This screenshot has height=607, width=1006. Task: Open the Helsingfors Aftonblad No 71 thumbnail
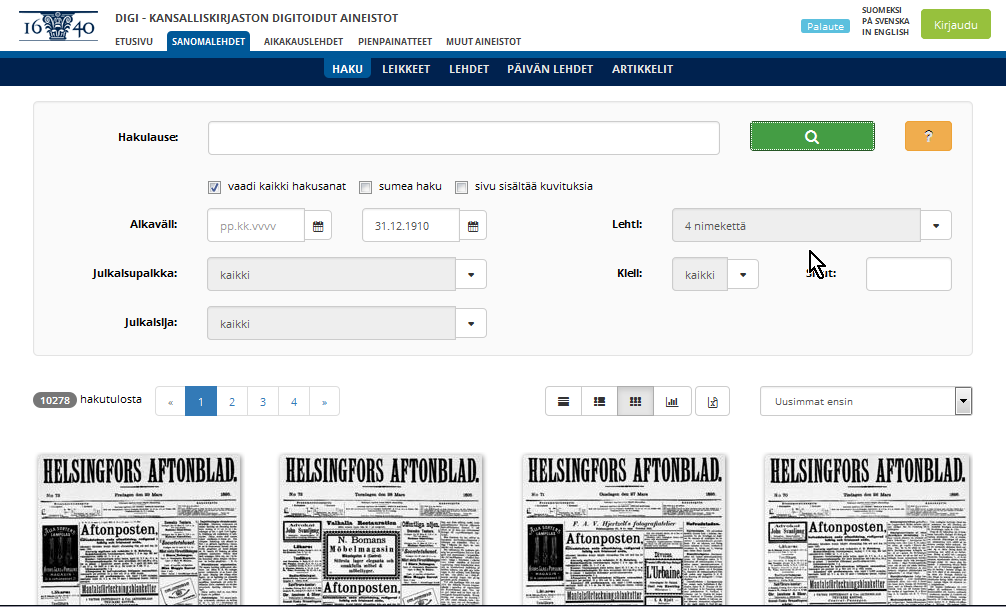(x=624, y=529)
